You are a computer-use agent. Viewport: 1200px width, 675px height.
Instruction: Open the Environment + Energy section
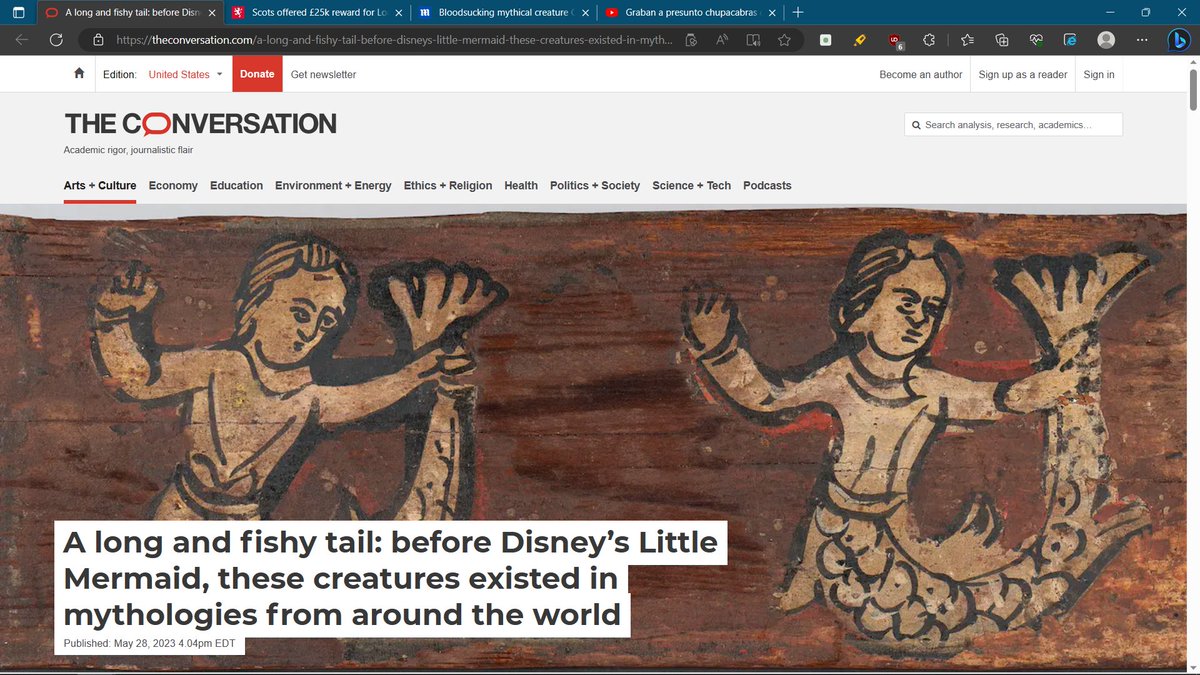pos(333,185)
